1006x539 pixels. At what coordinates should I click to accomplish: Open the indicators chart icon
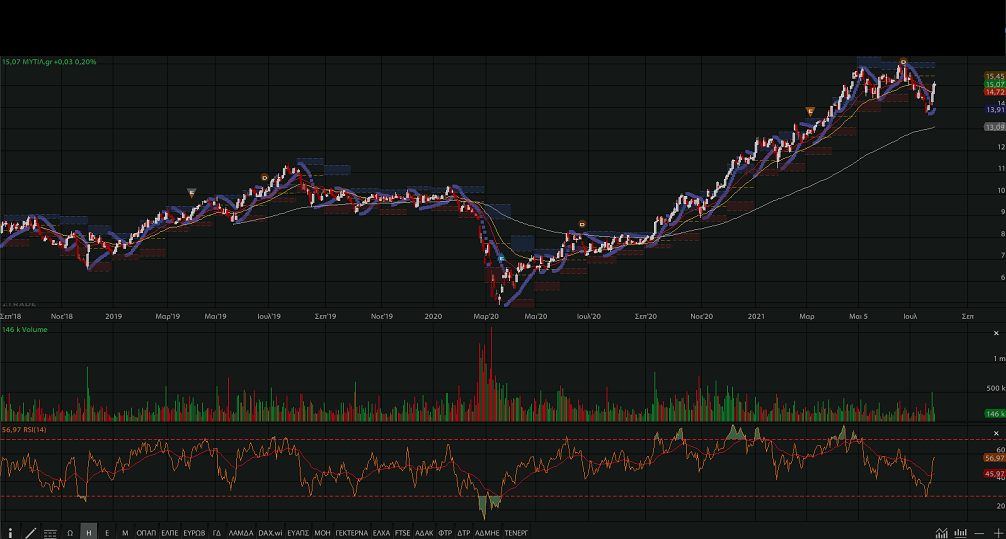[942, 533]
